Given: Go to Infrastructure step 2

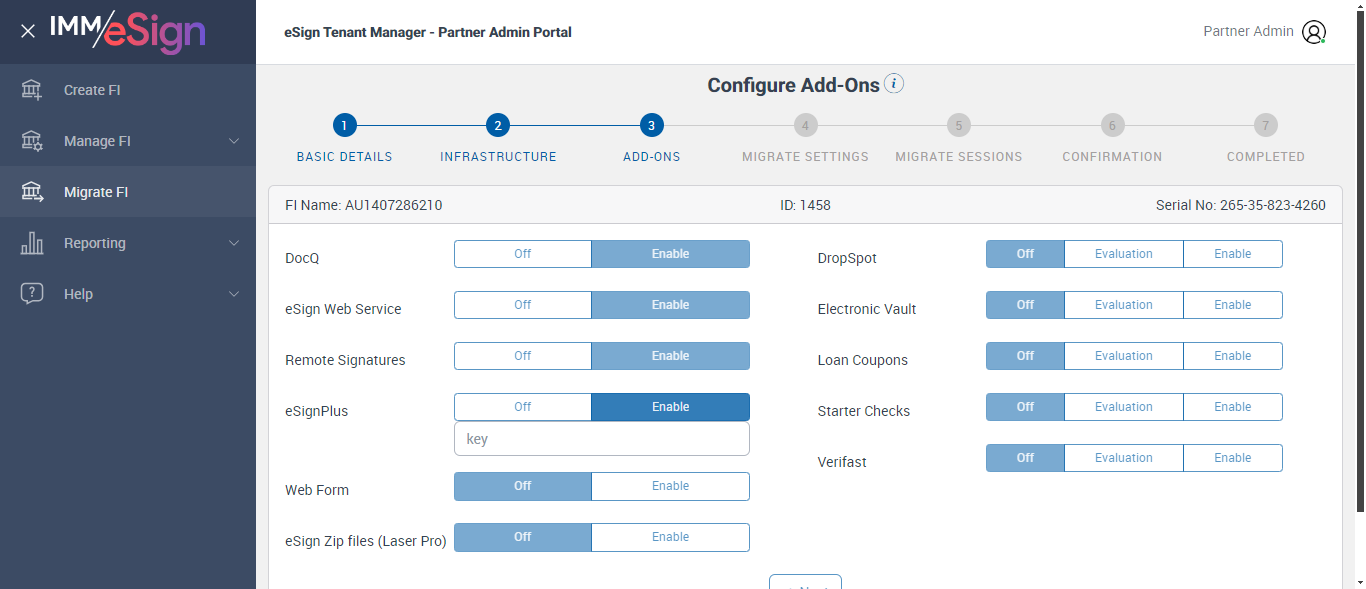Looking at the screenshot, I should (x=498, y=126).
